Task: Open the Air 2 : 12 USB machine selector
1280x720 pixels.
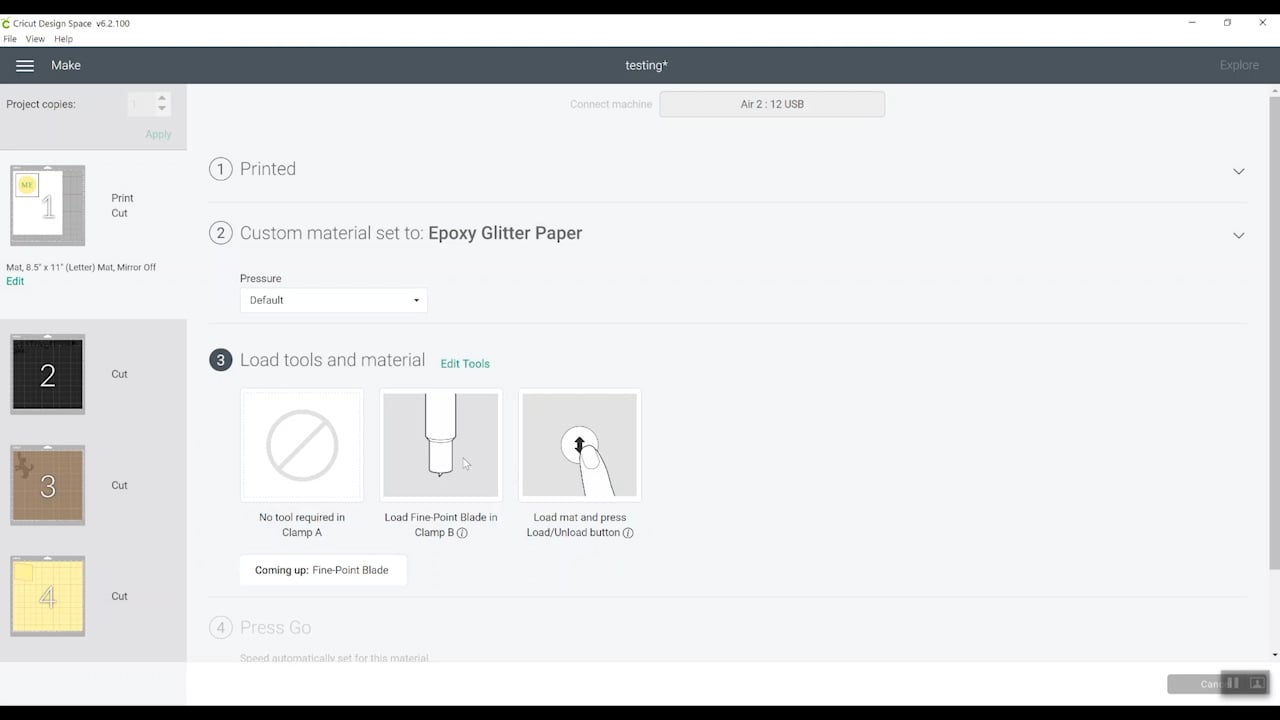Action: click(x=772, y=104)
